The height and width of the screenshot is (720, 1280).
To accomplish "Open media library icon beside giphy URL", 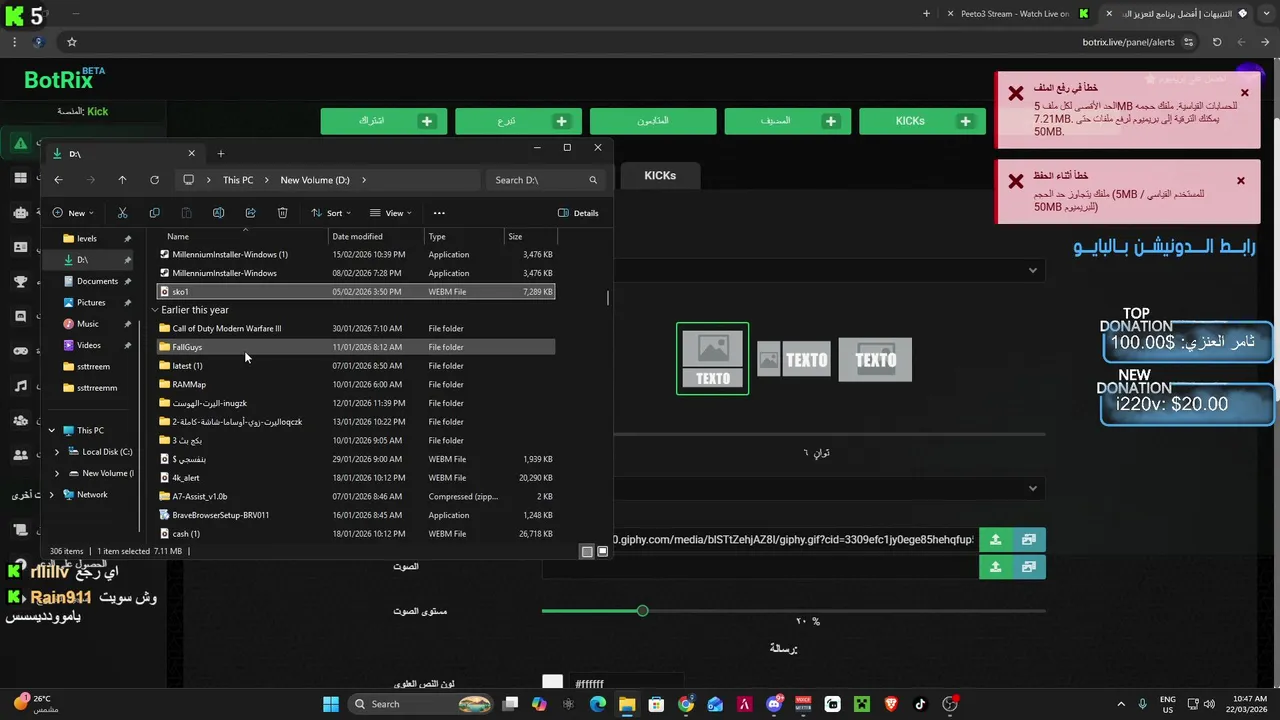I will click(x=1029, y=540).
